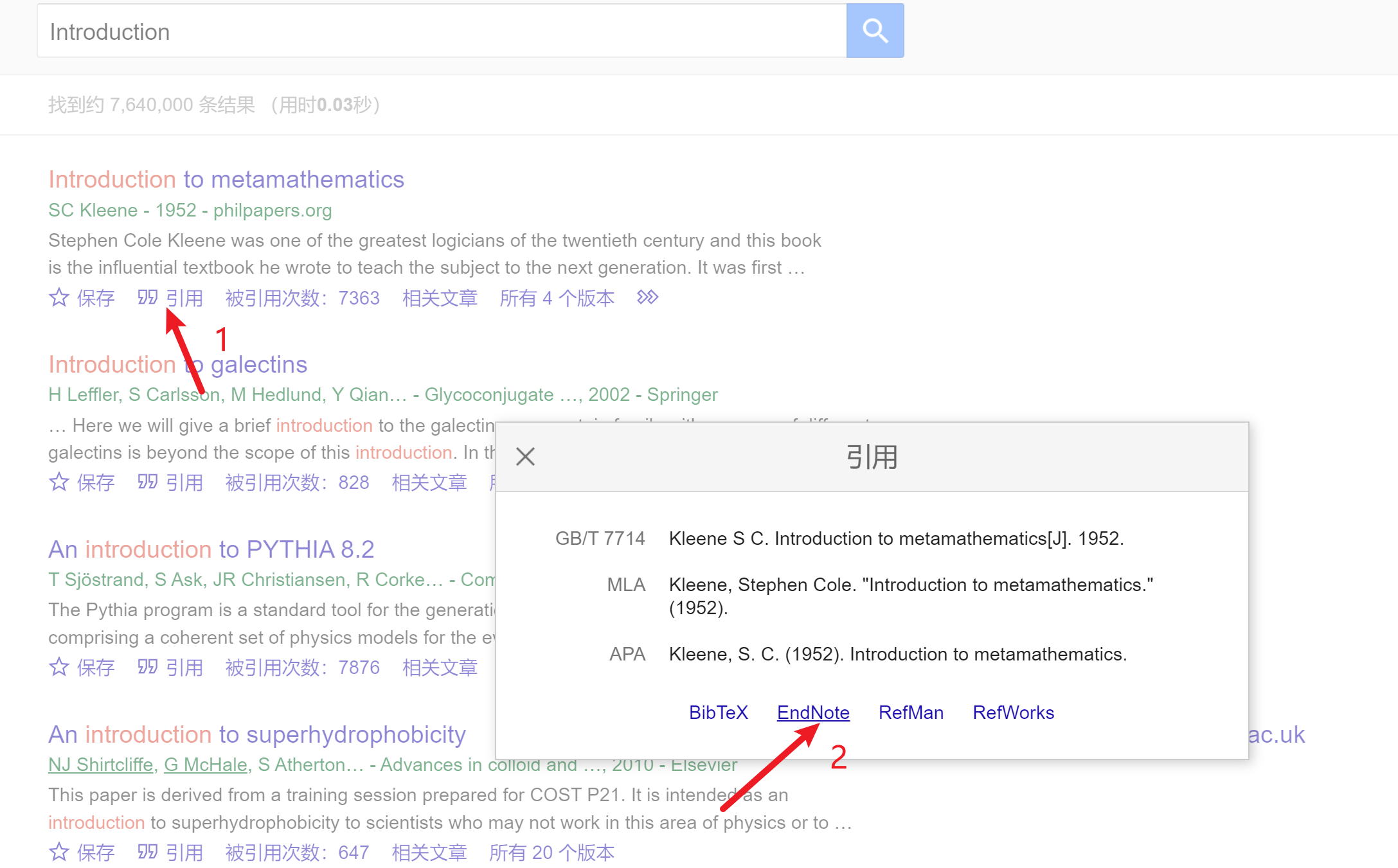Click the cite quote icon under PYTHIA 8.2 result
1398x868 pixels.
pos(147,667)
